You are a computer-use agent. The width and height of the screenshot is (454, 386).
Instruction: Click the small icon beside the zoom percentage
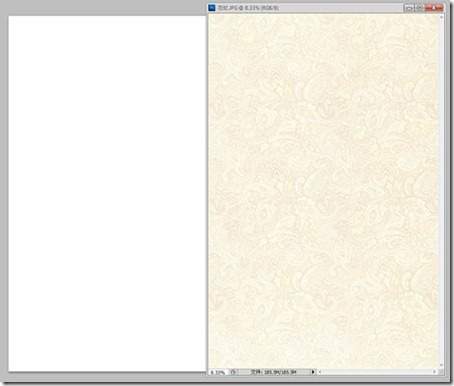click(233, 372)
